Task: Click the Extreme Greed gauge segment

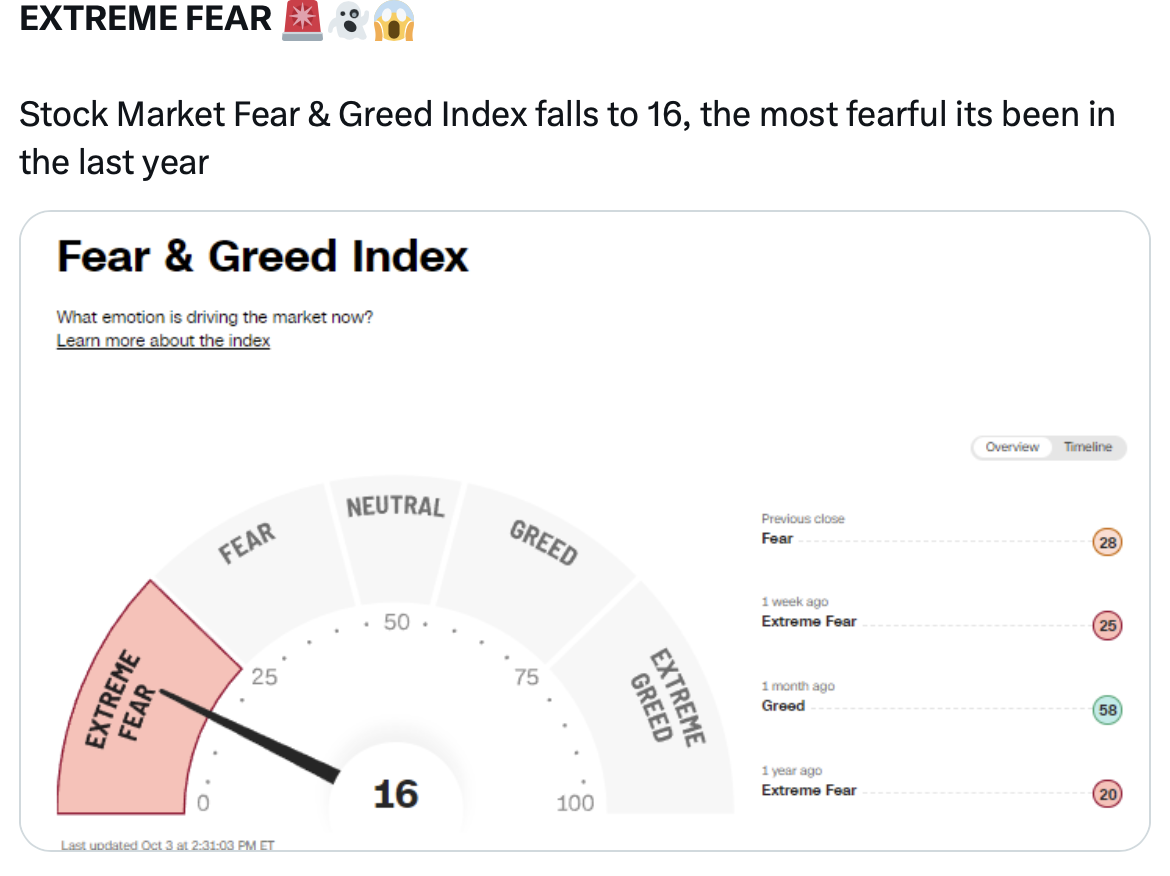Action: tap(665, 698)
